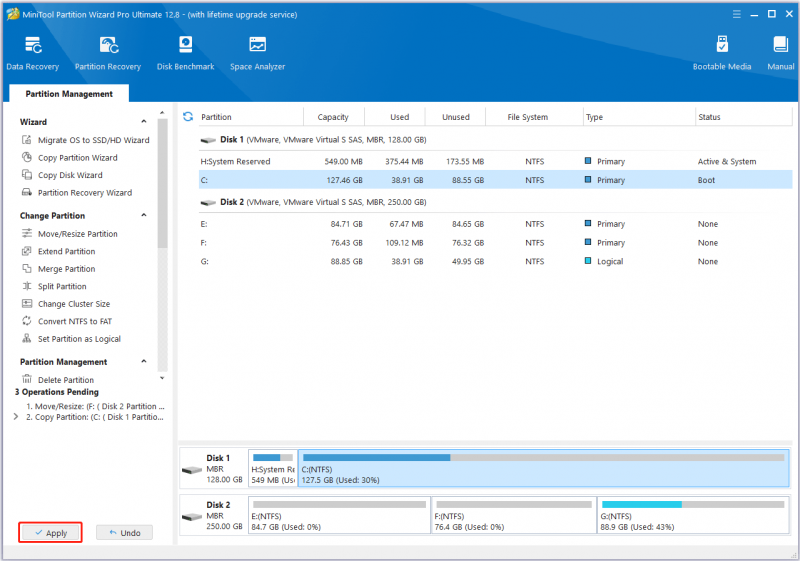
Task: Open the Manual icon
Action: pyautogui.click(x=781, y=53)
